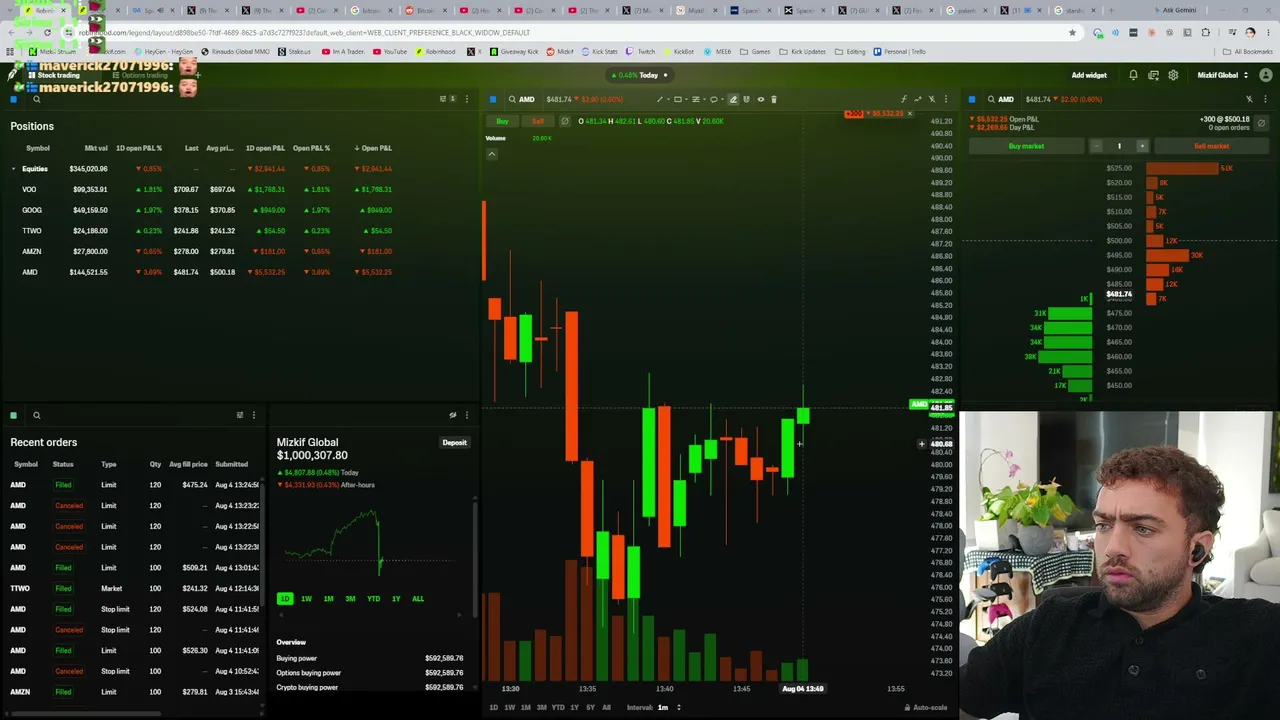1280x720 pixels.
Task: Click the Add widget button
Action: coord(1089,75)
